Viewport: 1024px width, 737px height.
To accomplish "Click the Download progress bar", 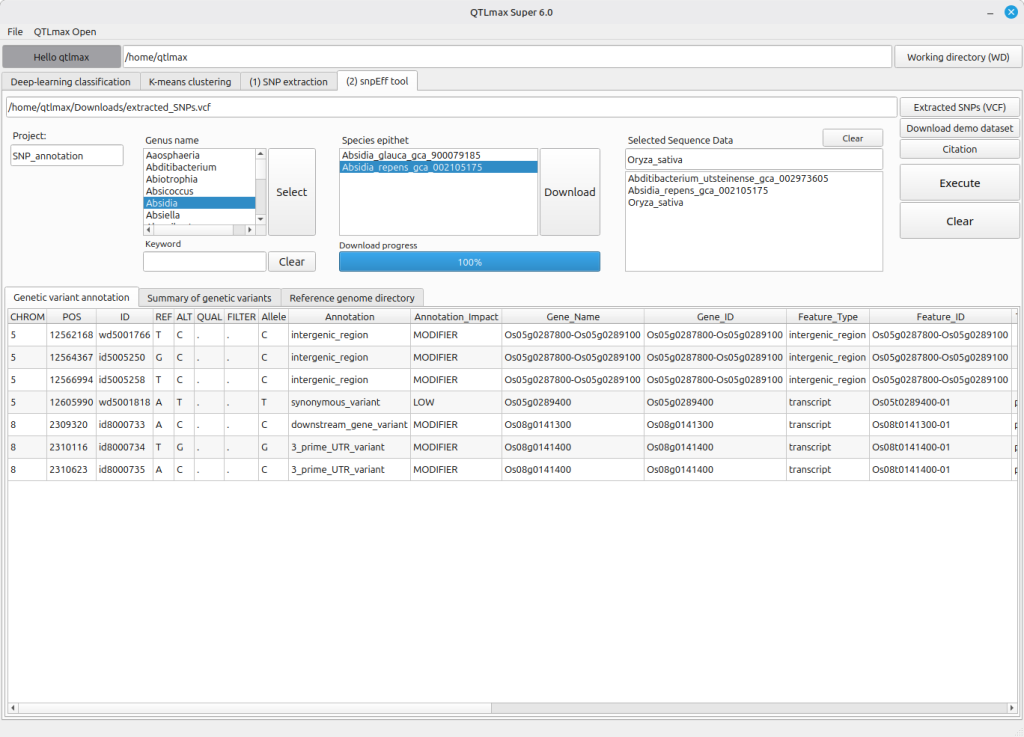I will [469, 262].
